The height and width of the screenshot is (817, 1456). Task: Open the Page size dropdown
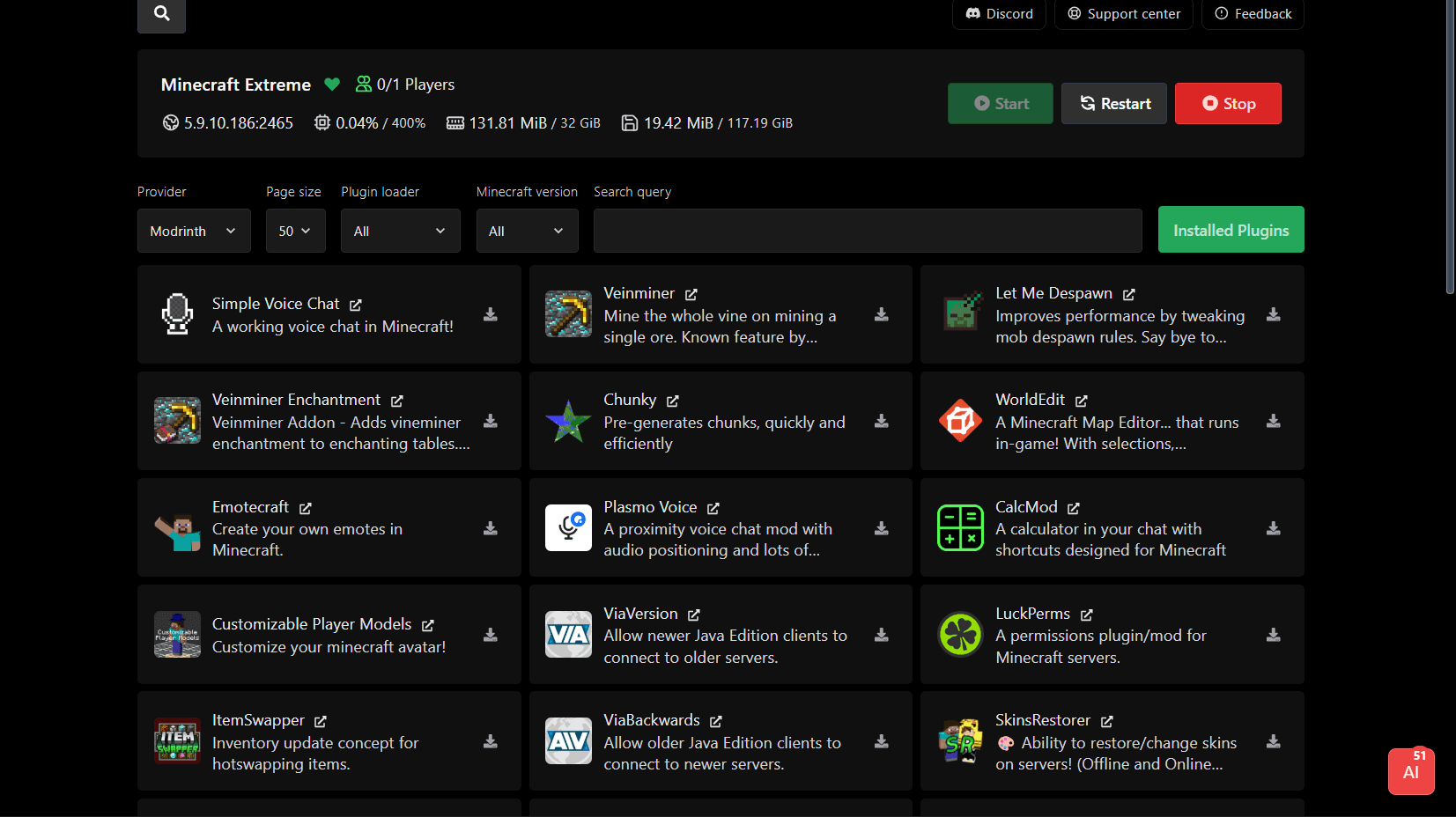(295, 231)
